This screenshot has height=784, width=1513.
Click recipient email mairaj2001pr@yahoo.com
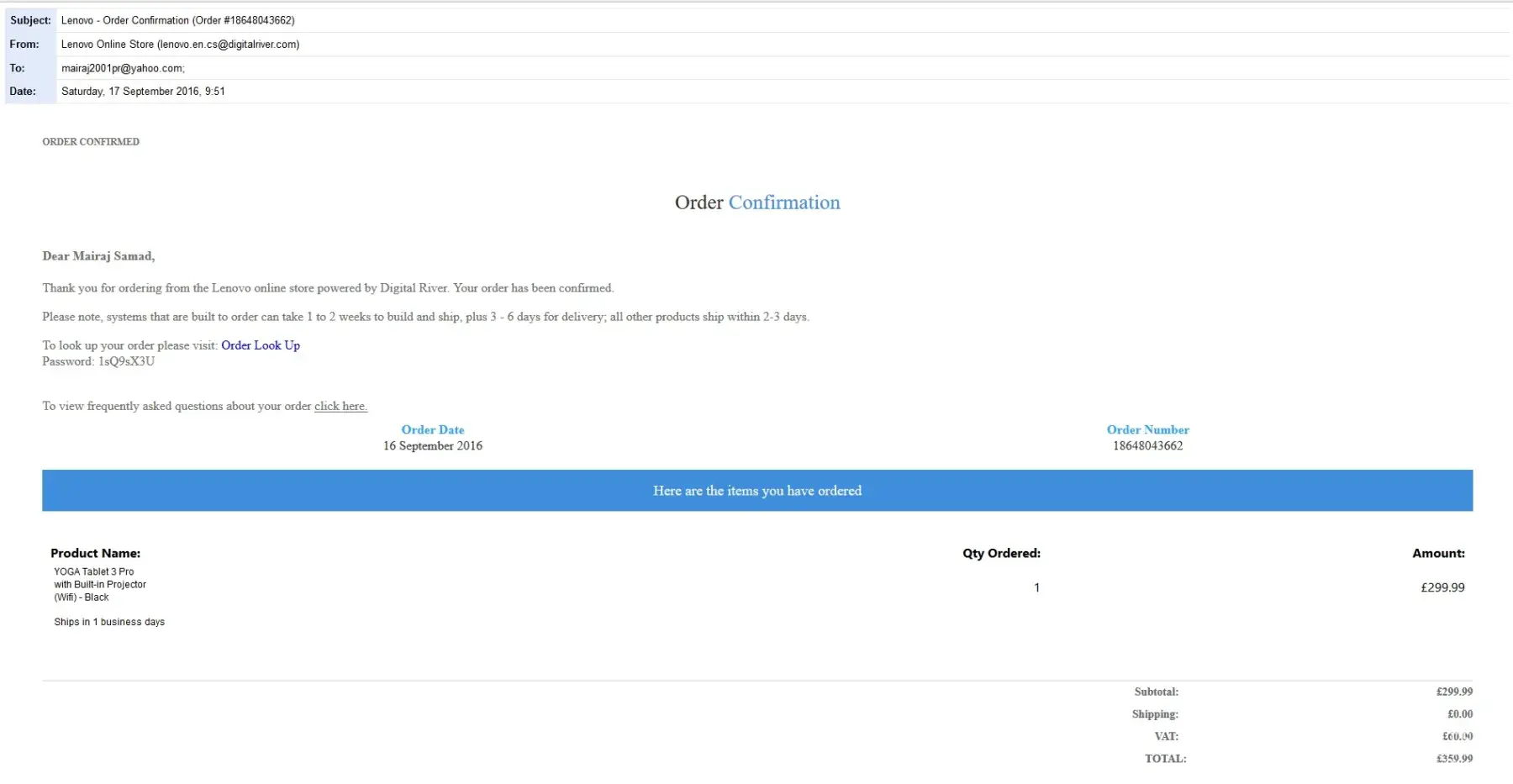coord(123,68)
